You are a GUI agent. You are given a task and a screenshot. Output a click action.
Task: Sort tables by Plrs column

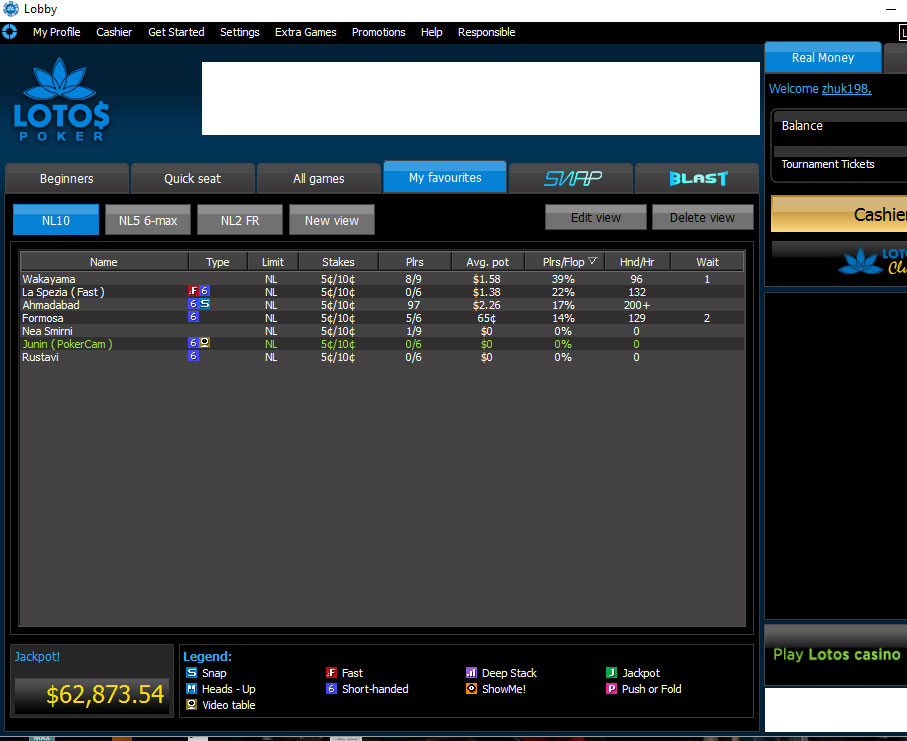tap(415, 262)
